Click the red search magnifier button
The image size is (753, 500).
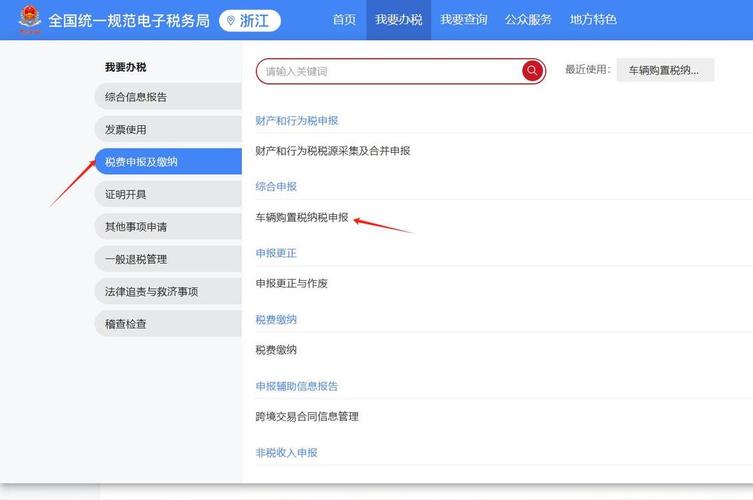pyautogui.click(x=532, y=71)
